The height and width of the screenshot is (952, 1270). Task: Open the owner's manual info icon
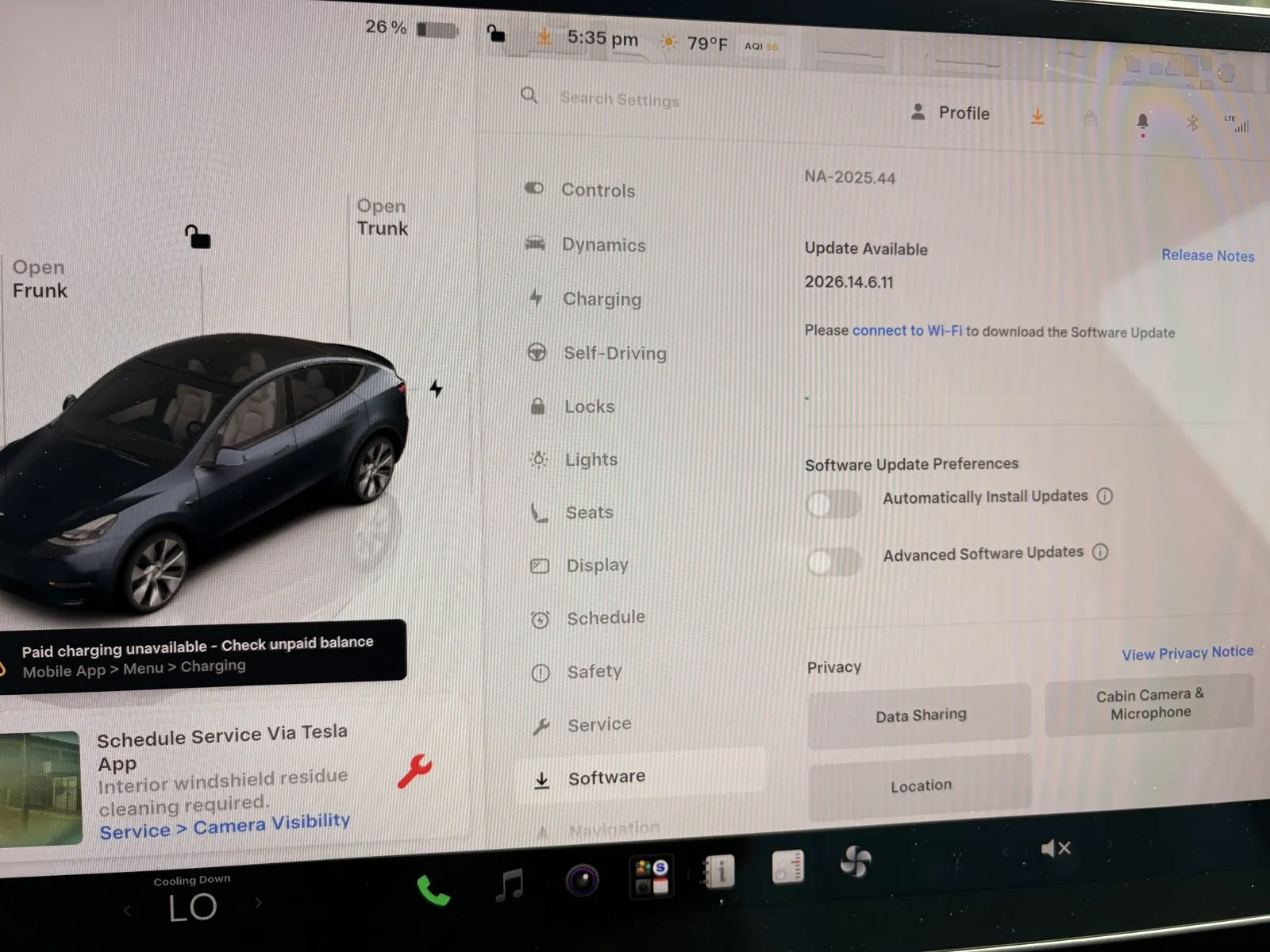point(718,871)
